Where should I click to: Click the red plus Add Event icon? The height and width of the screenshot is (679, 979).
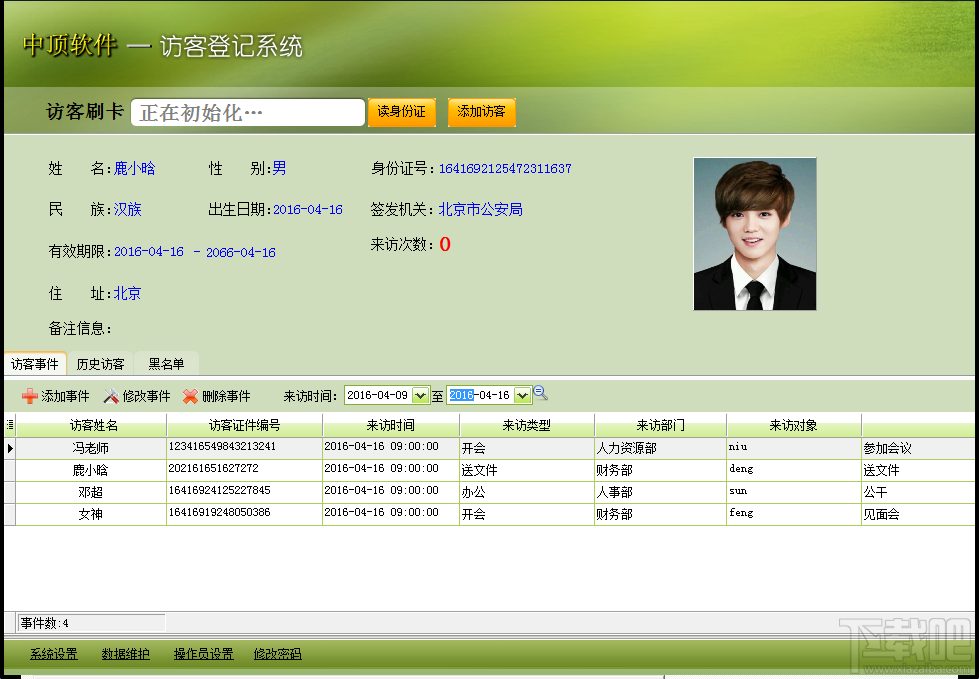[x=29, y=396]
